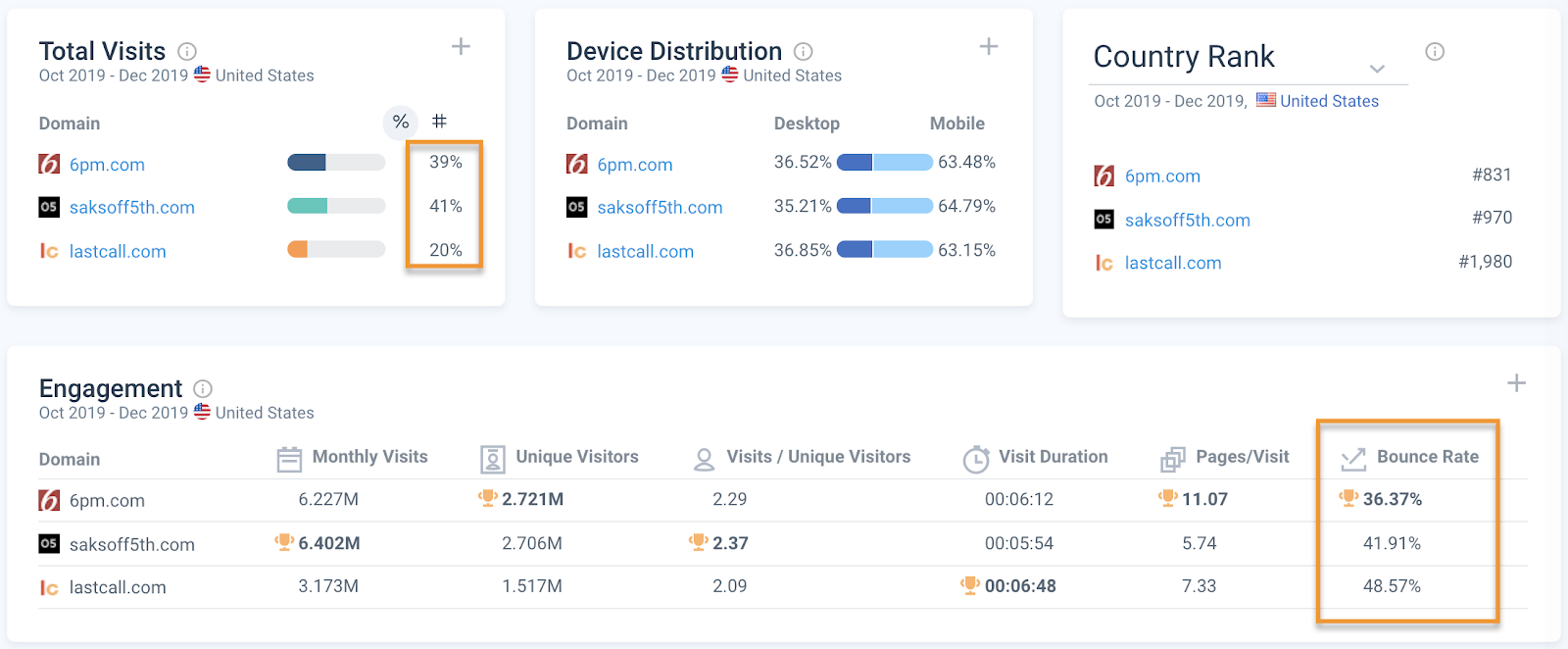Open lastcall.com link in Country Rank
This screenshot has height=649, width=1568.
pyautogui.click(x=1173, y=264)
